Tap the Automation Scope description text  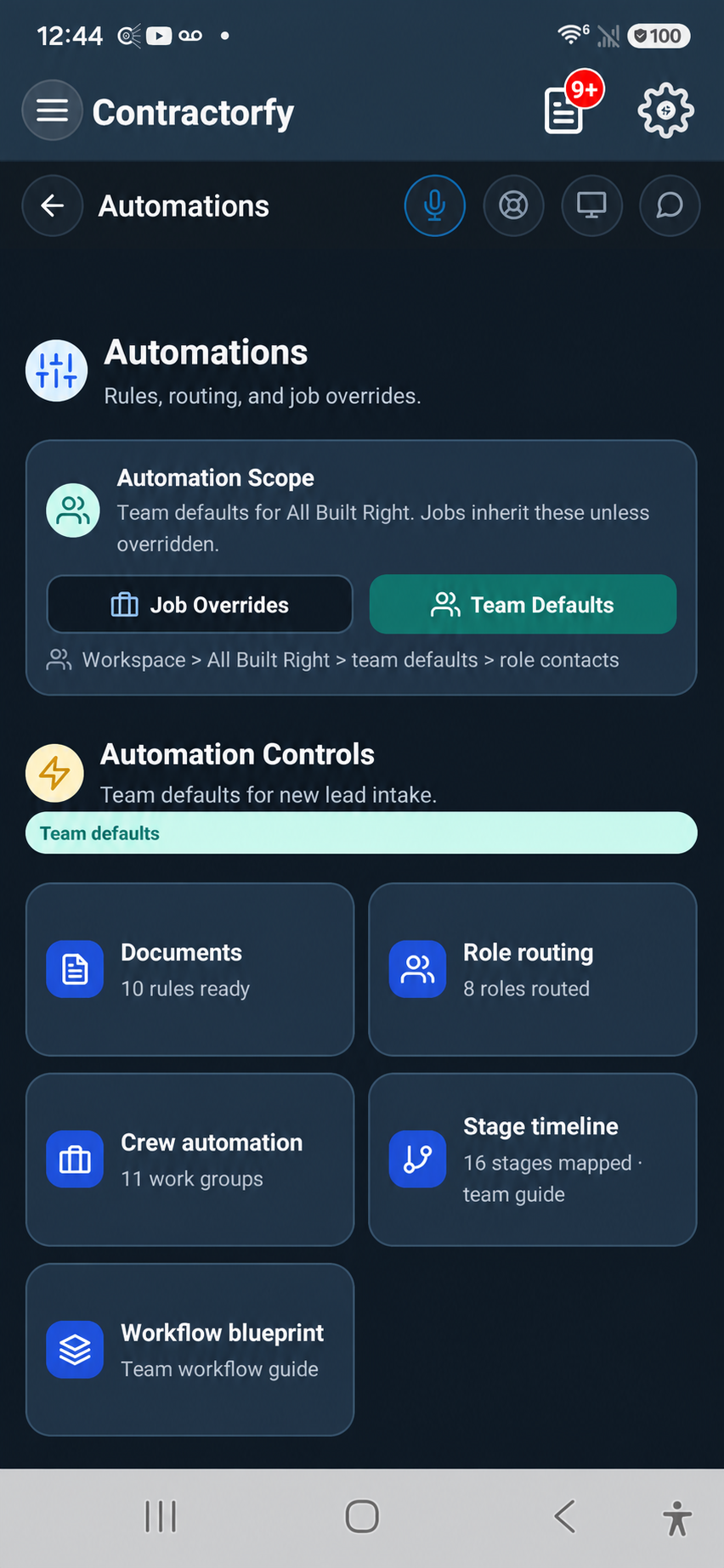pyautogui.click(x=382, y=528)
